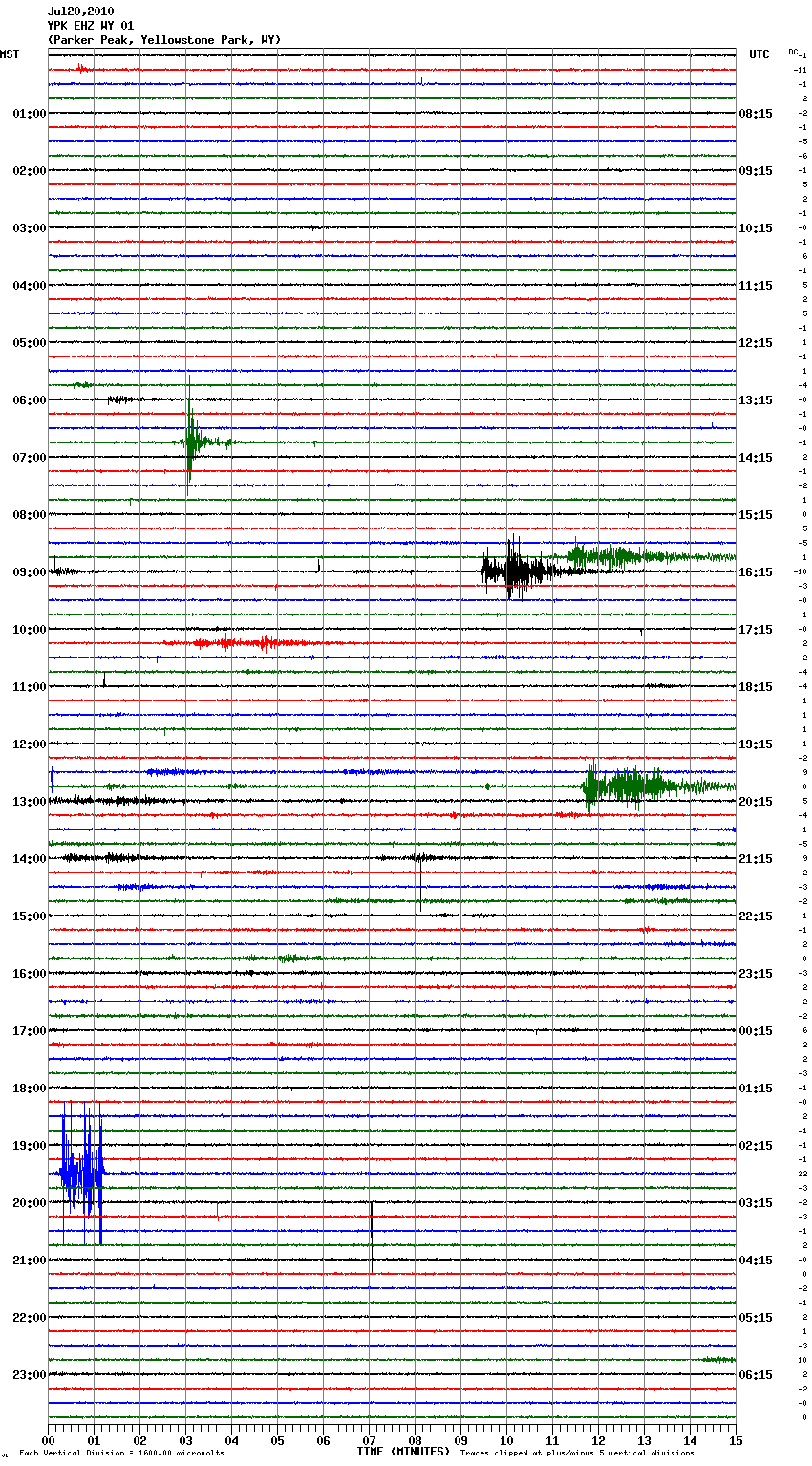Click the 04:00 MST row label
The height and width of the screenshot is (1466, 812).
point(30,286)
